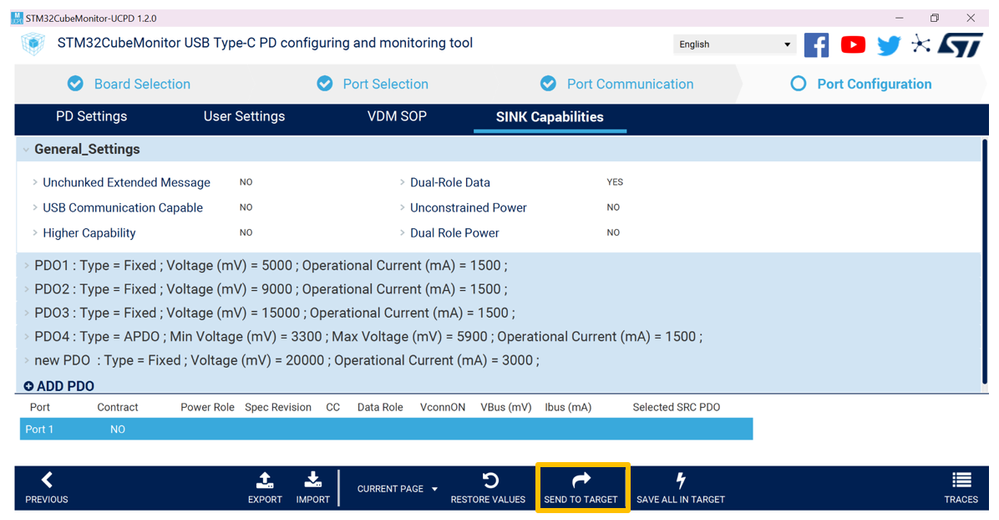Collapse the General_Settings section

26,150
